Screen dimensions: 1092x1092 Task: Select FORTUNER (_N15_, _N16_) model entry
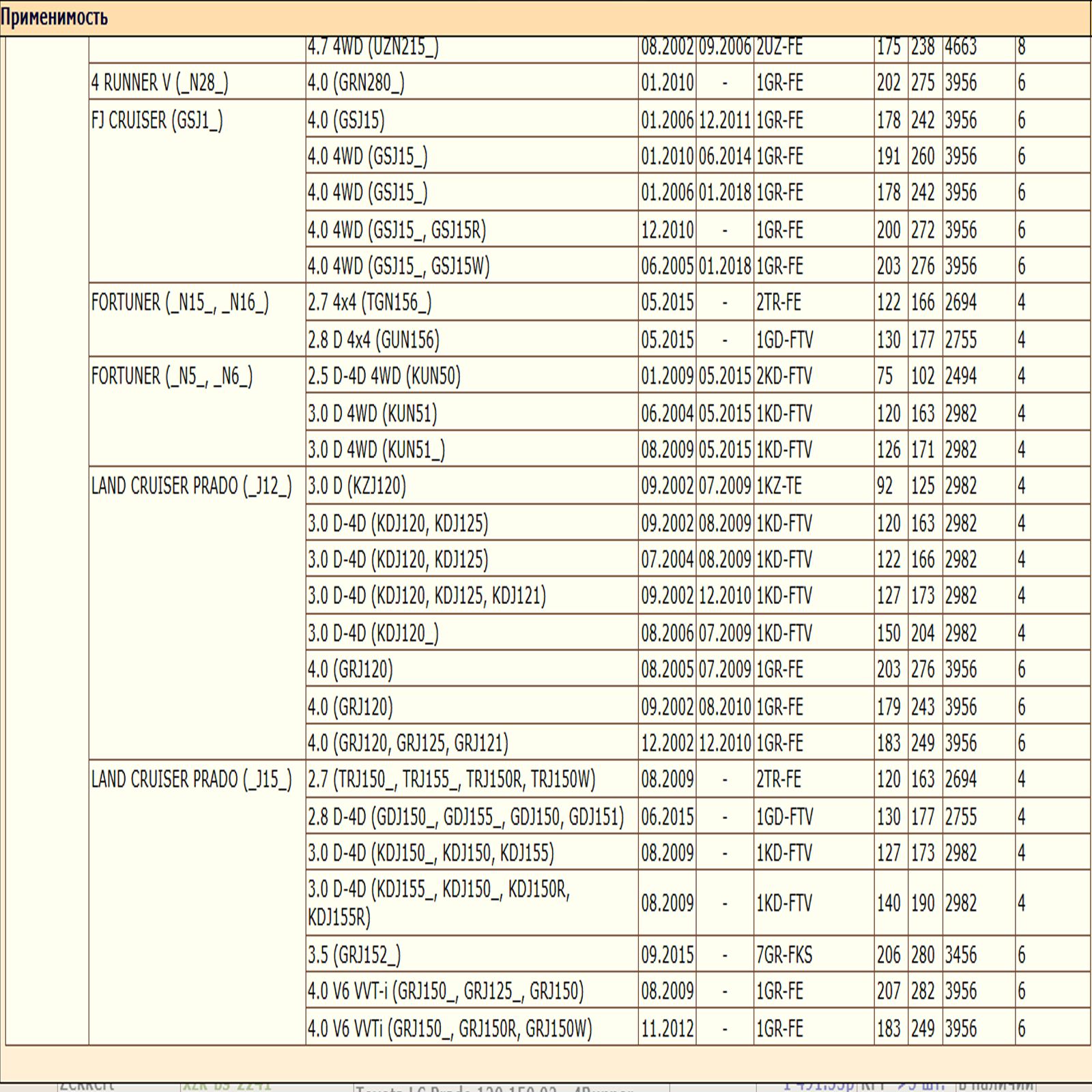click(x=180, y=302)
